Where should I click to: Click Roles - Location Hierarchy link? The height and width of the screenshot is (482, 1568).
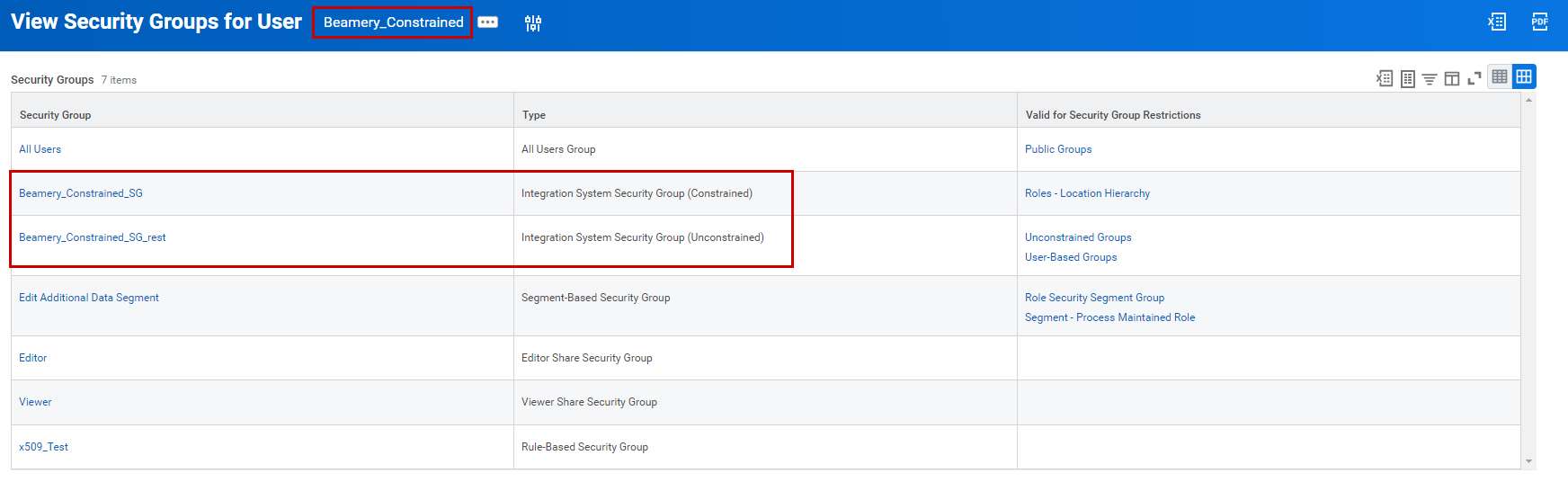coord(1087,193)
